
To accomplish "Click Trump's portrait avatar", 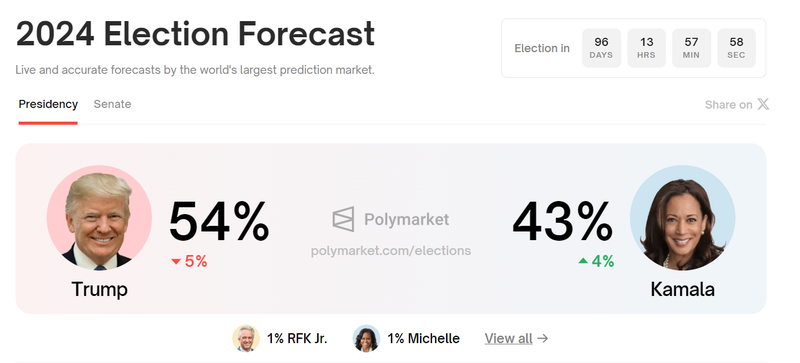I will click(99, 217).
